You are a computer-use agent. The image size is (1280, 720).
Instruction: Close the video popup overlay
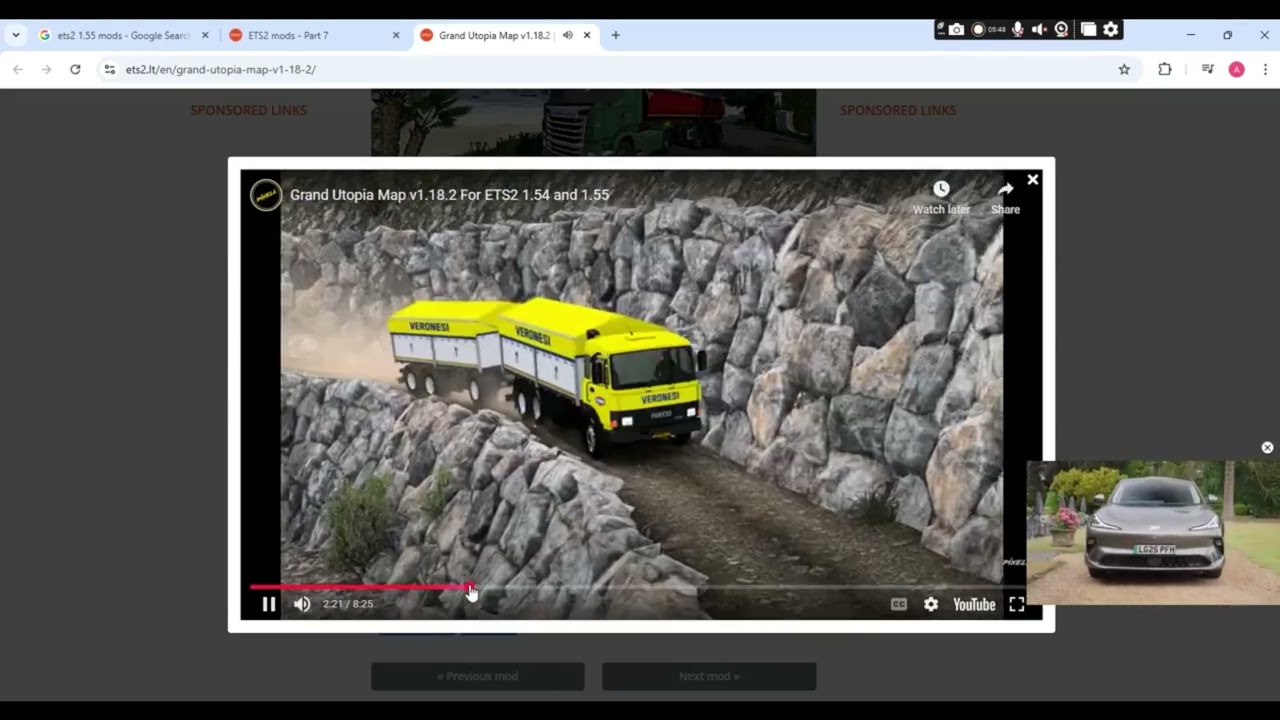click(1033, 180)
